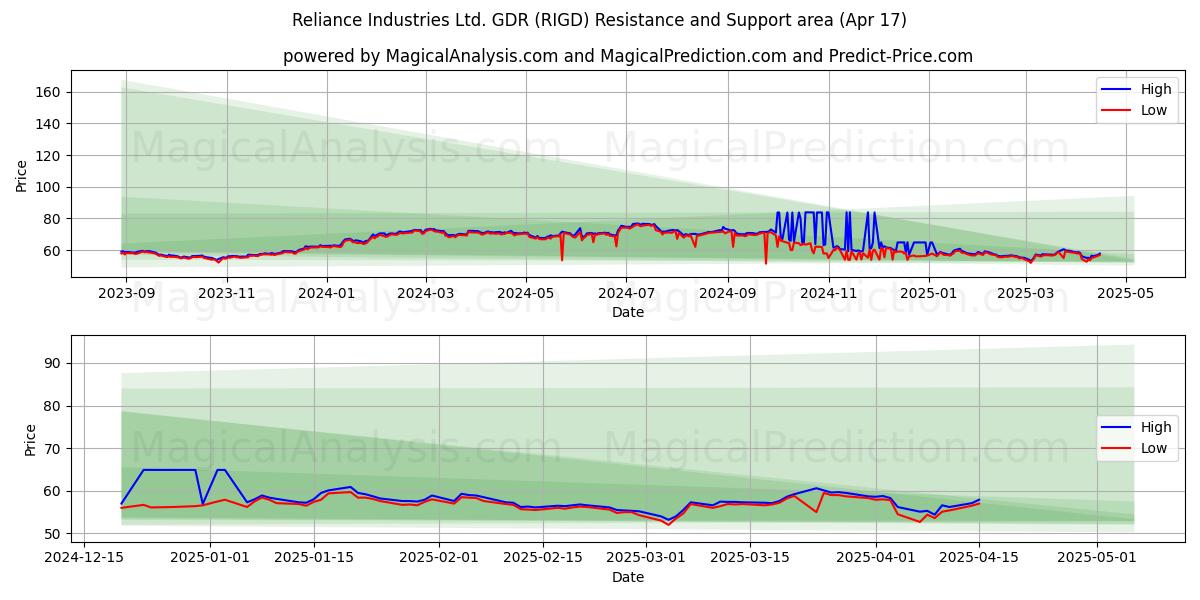The height and width of the screenshot is (600, 1200).
Task: Click the 2024-11 x-axis tick label
Action: coord(828,293)
